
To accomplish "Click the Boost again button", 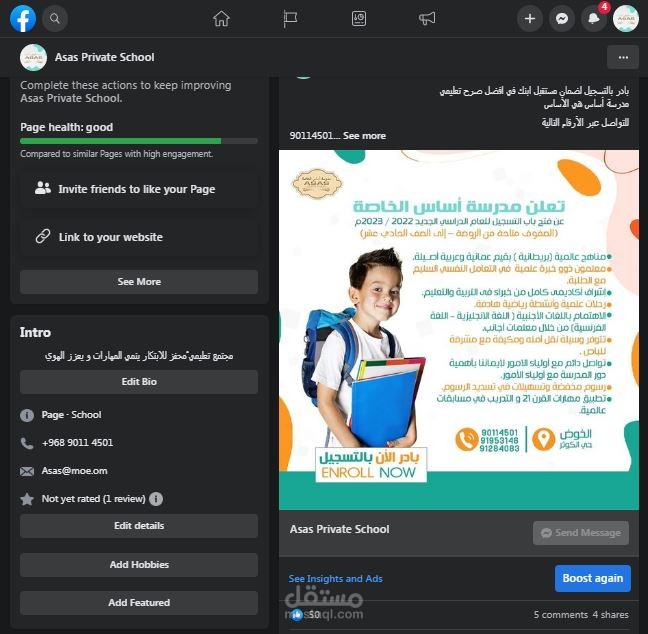I will 593,578.
